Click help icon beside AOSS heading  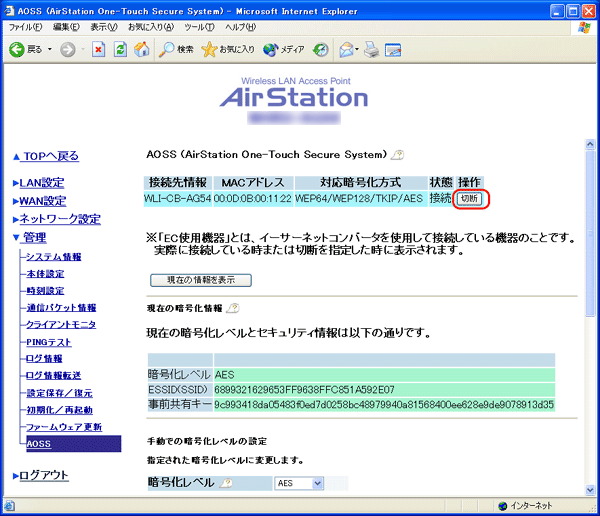pos(398,155)
